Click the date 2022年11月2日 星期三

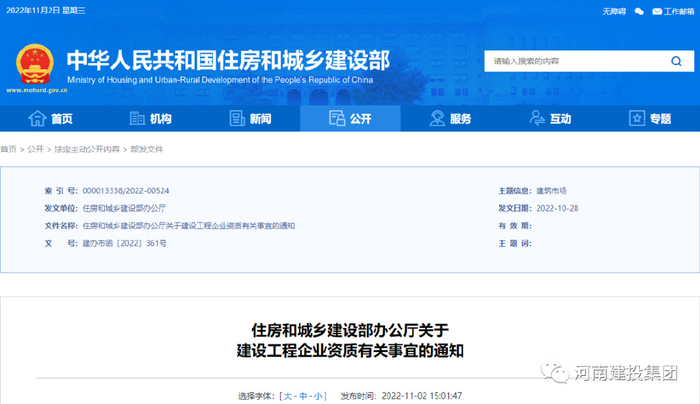pos(46,10)
